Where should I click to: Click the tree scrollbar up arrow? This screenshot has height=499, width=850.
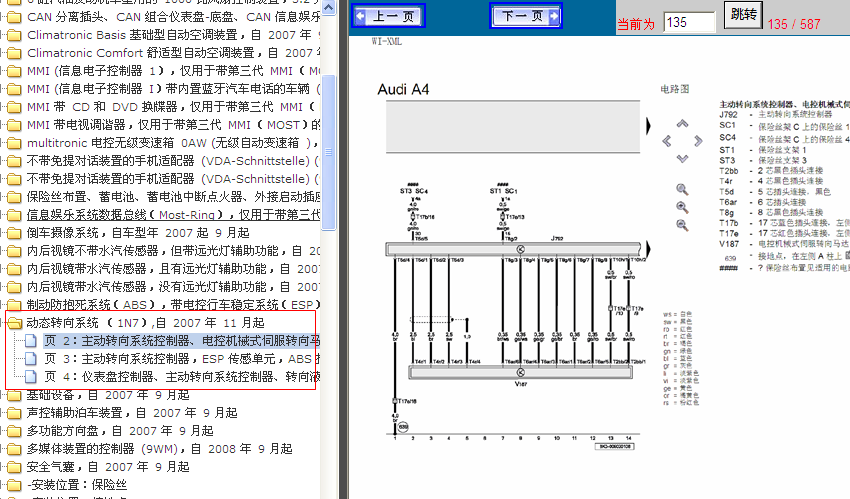329,8
